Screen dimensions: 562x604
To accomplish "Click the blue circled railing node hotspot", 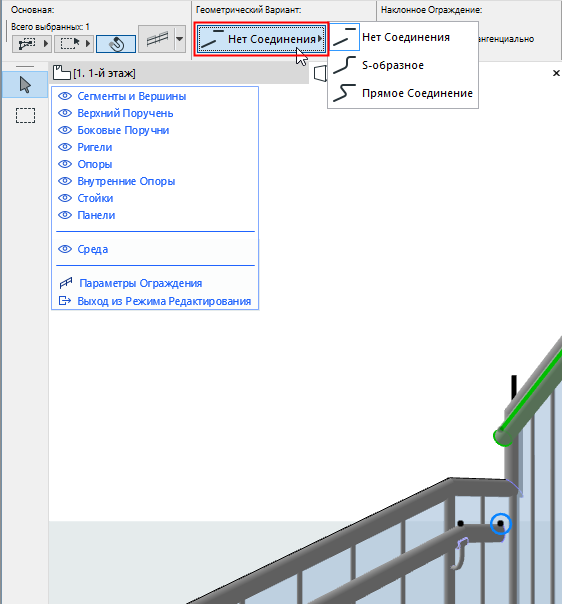I will (500, 524).
